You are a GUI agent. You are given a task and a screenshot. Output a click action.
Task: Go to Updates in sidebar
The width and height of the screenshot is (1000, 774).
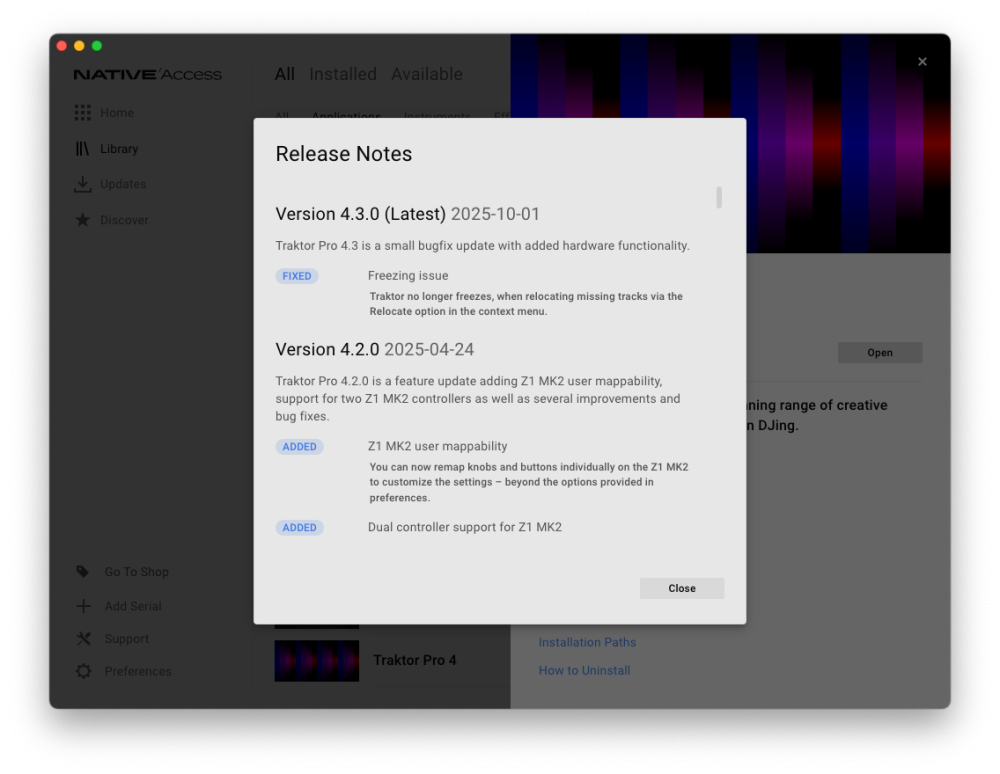(x=123, y=184)
